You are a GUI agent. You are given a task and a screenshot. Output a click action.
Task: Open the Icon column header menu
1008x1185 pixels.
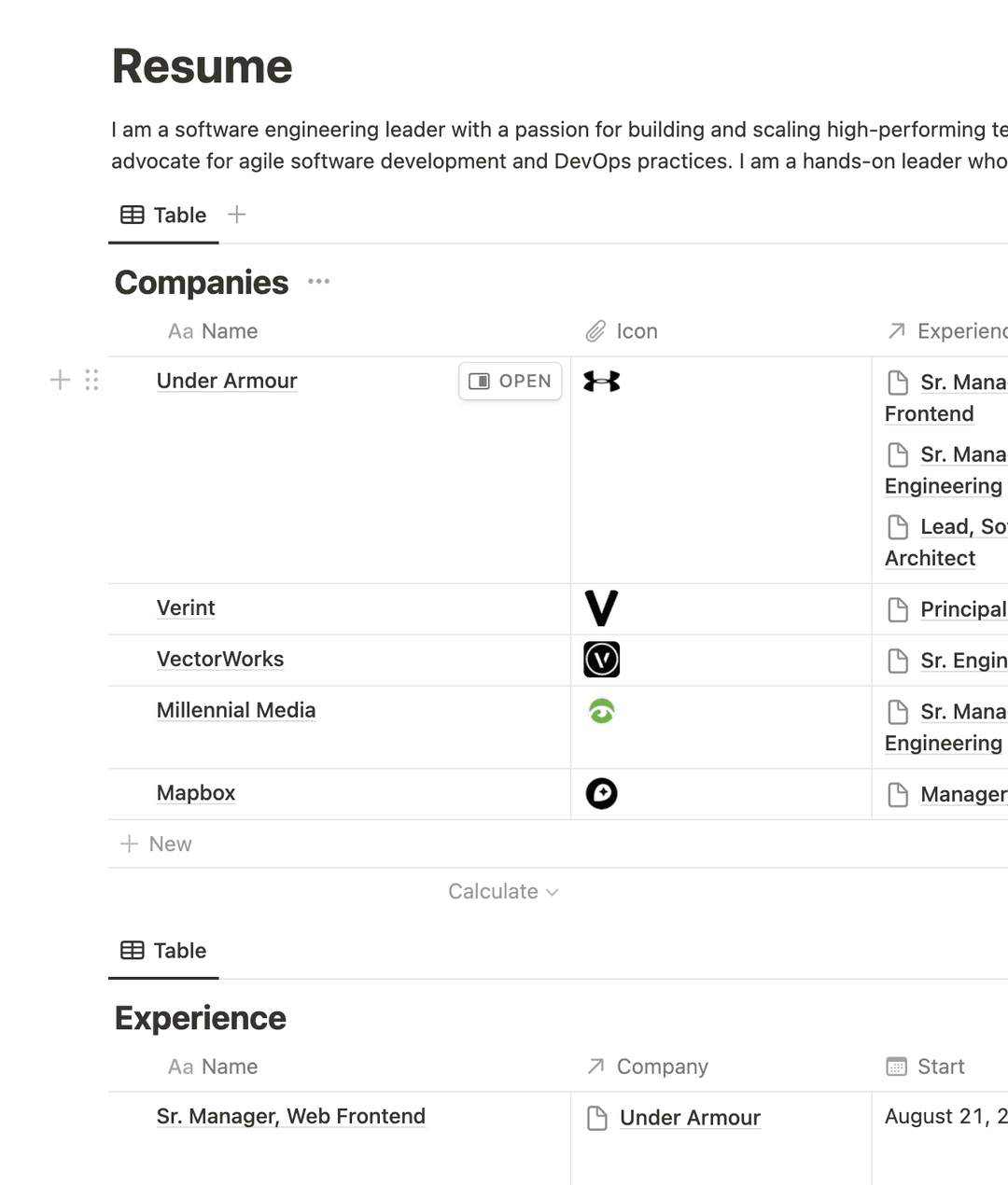[x=623, y=331]
